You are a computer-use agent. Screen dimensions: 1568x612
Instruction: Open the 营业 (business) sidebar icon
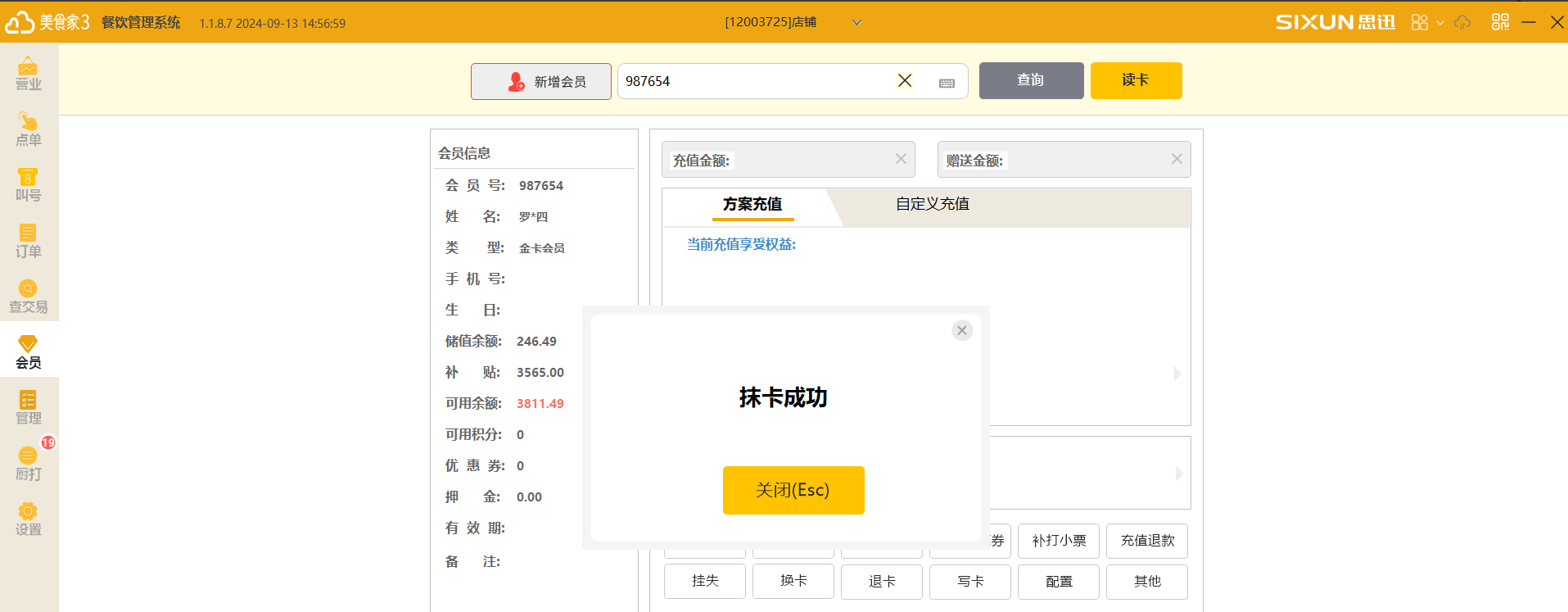coord(29,73)
